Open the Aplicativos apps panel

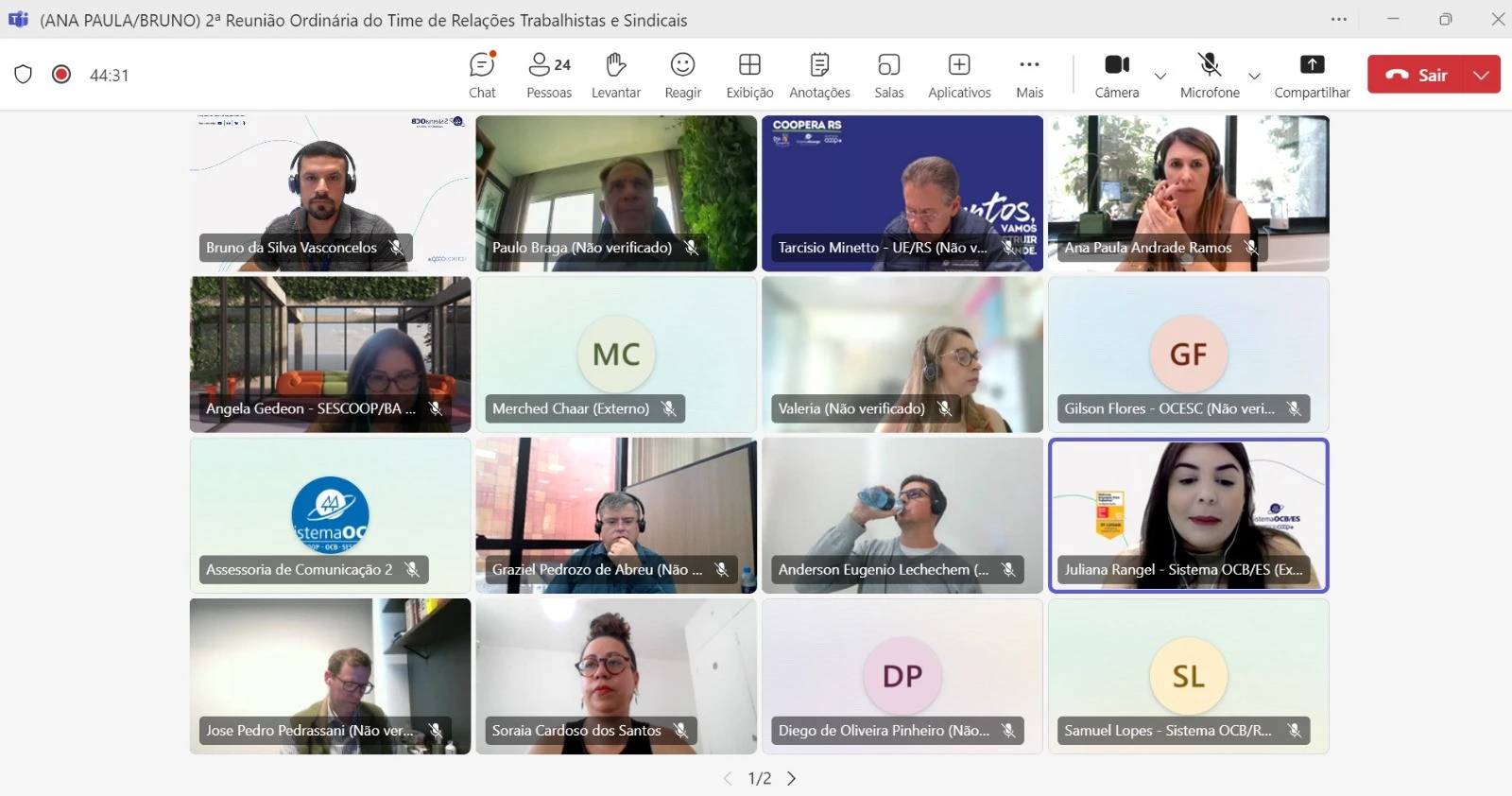point(959,75)
